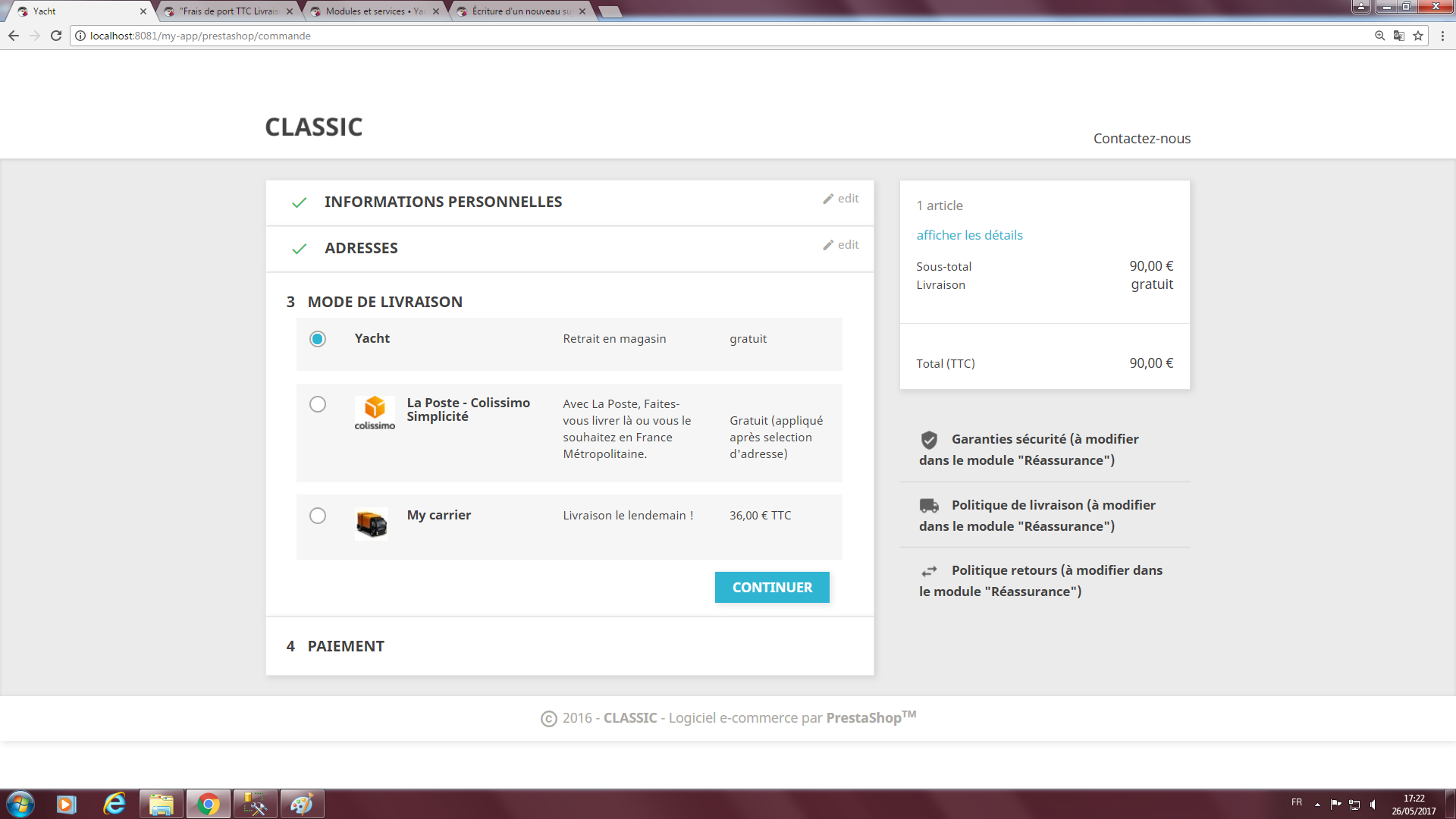Click the translate page icon
The height and width of the screenshot is (819, 1456).
(1398, 36)
